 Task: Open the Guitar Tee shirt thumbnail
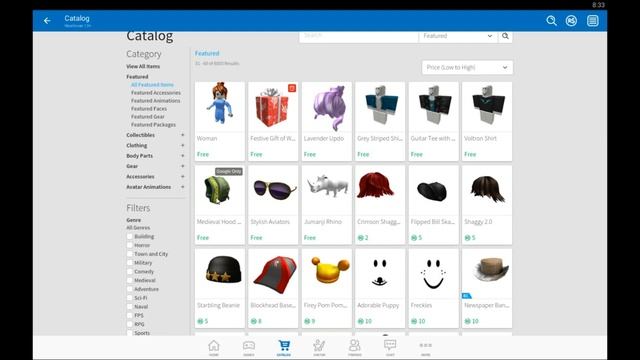coord(433,107)
